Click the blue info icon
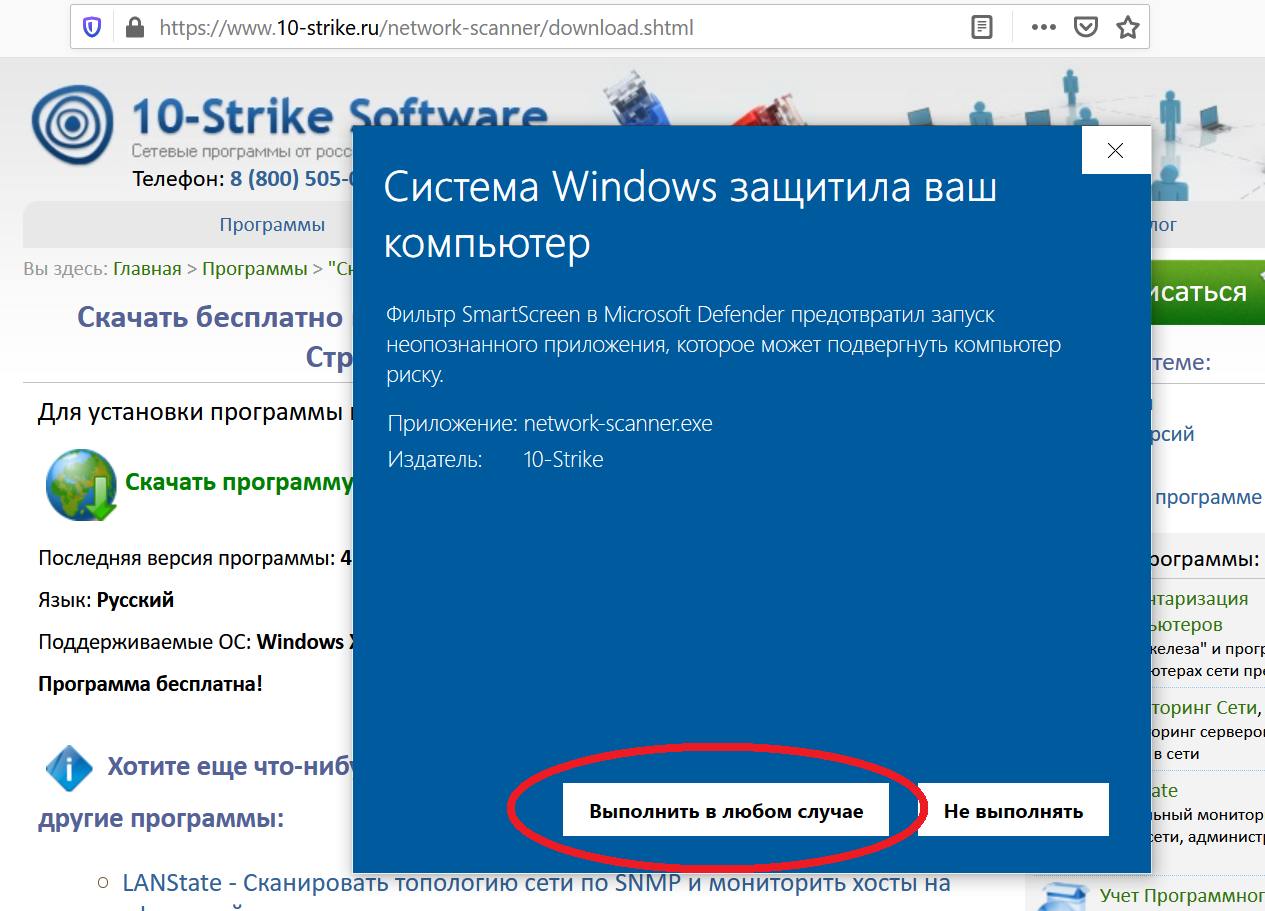1265x911 pixels. 70,768
